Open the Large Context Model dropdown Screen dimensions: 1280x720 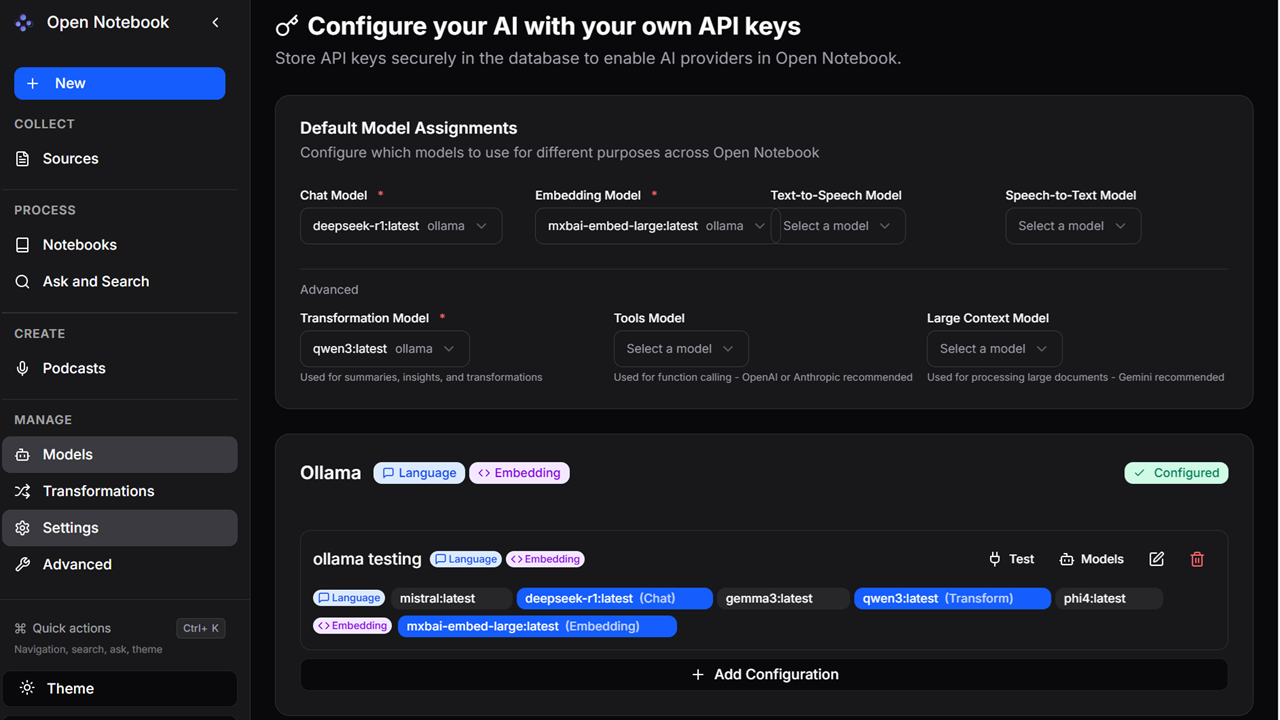(994, 349)
